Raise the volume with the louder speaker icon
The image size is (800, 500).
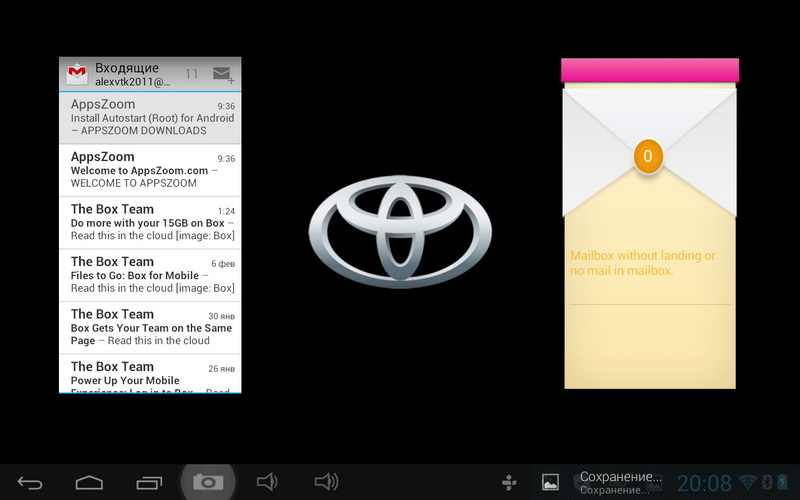point(326,483)
